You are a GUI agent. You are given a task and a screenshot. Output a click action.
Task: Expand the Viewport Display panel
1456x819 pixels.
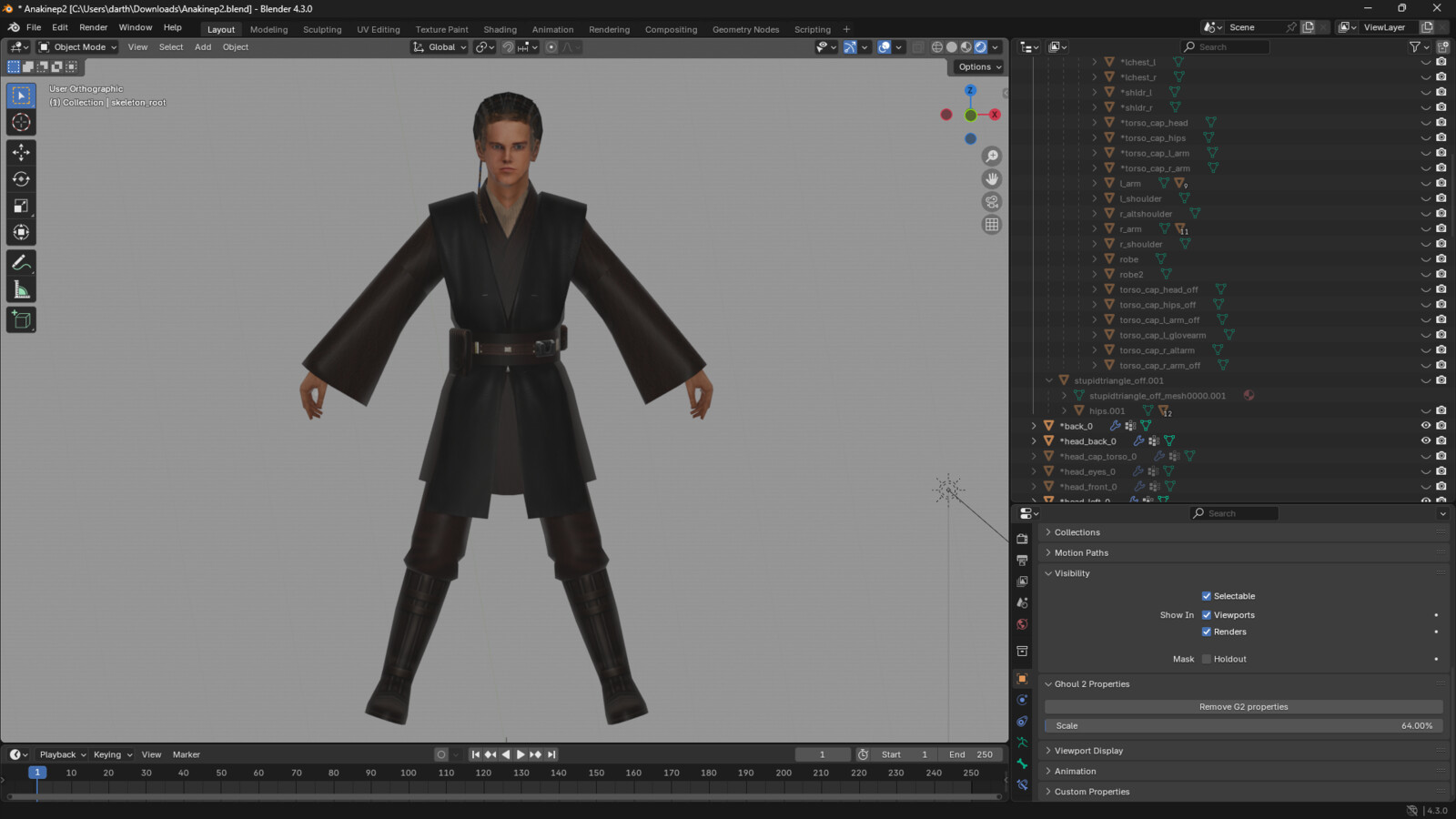click(x=1088, y=751)
